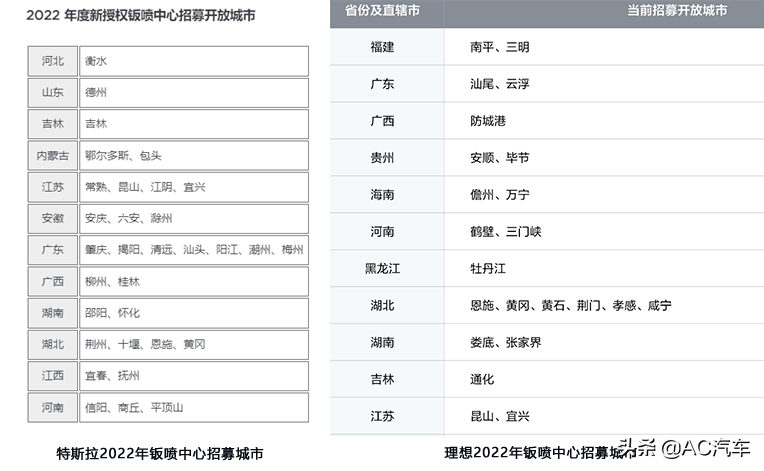Select '荆州、十堰、恩施、黄冈' cell
The width and height of the screenshot is (764, 471).
click(x=194, y=344)
